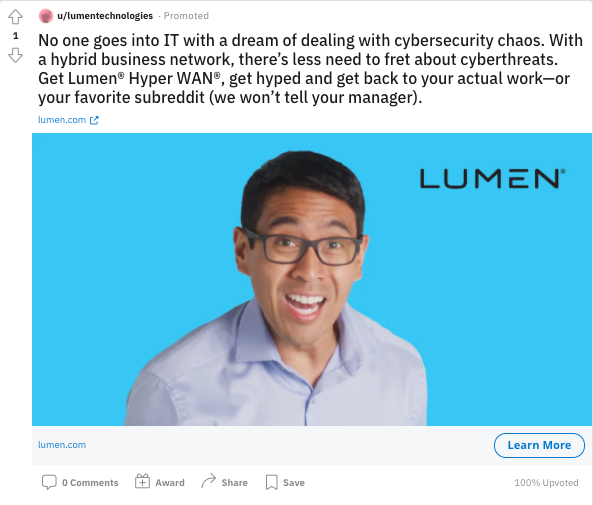593x505 pixels.
Task: Upvote the Lumen promoted post
Action: click(16, 17)
